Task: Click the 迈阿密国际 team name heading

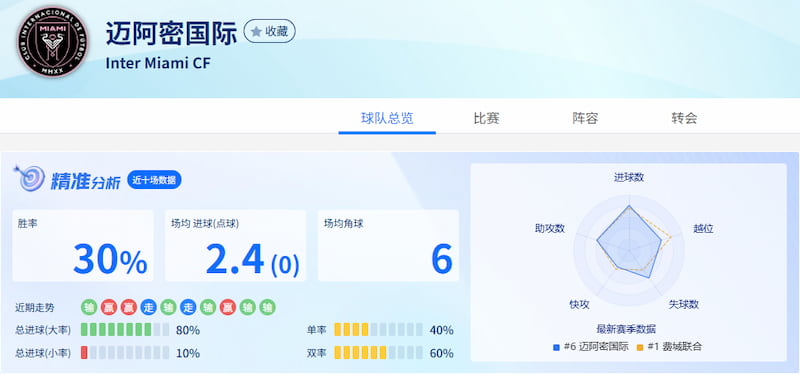Action: pyautogui.click(x=171, y=34)
